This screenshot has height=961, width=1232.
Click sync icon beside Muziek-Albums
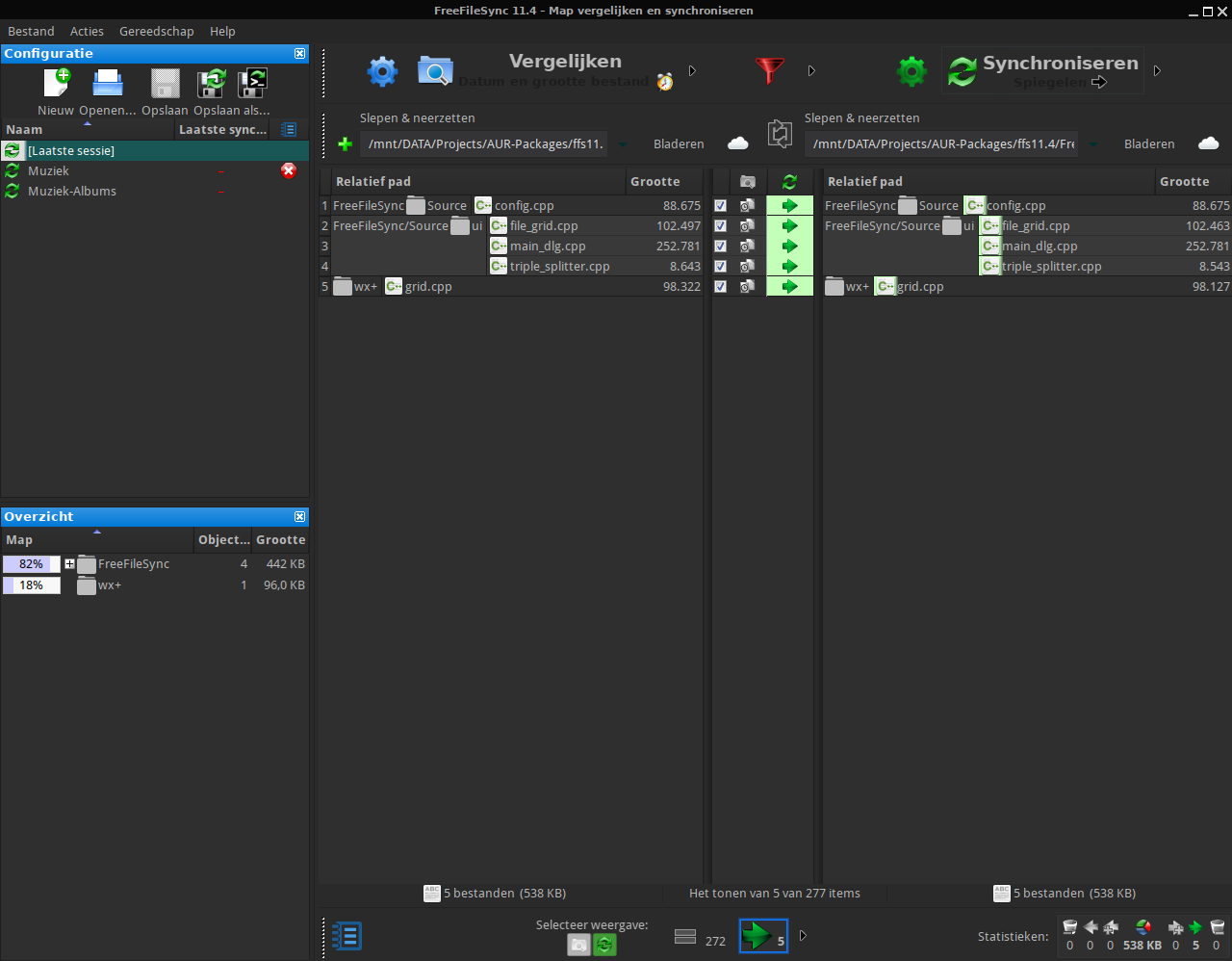tap(13, 191)
